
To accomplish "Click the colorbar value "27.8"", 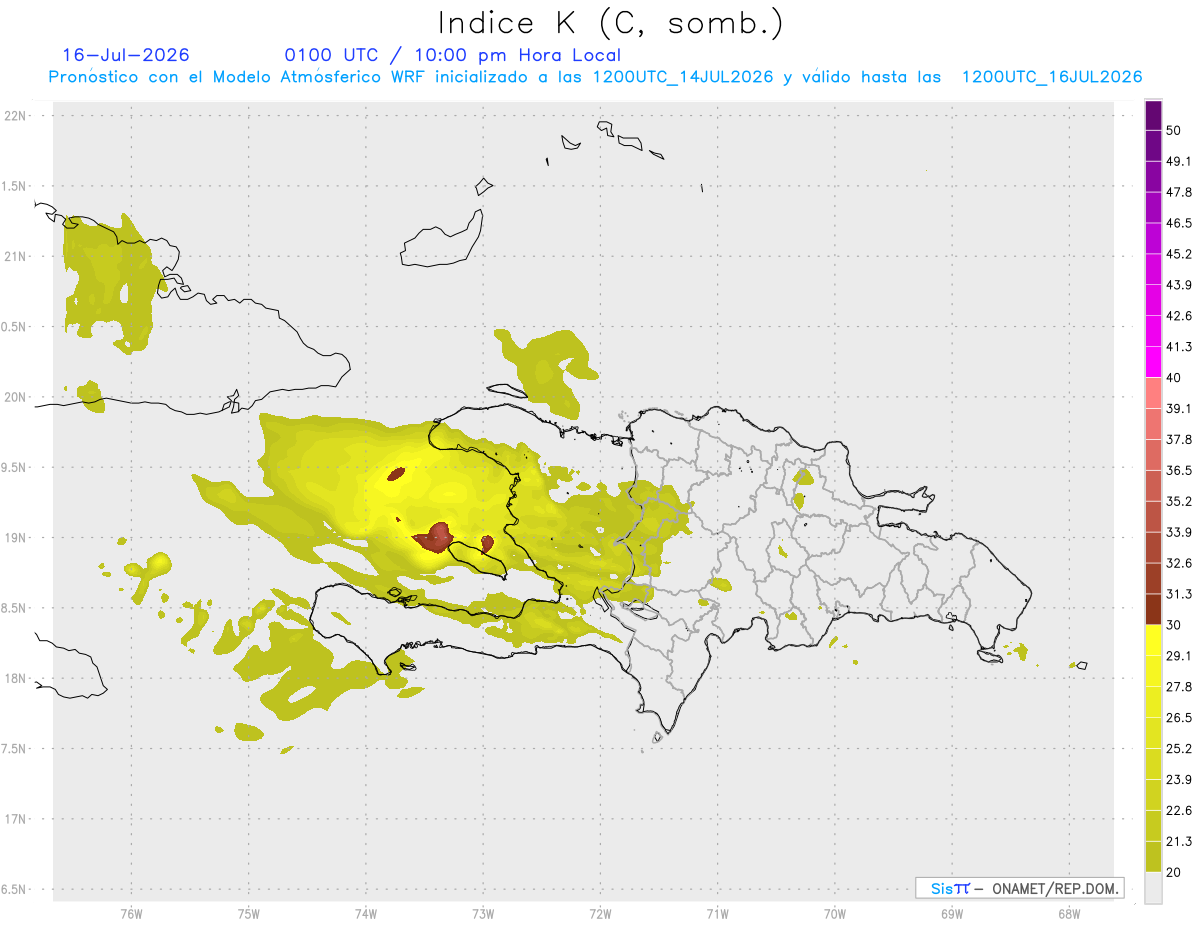I will point(1179,687).
